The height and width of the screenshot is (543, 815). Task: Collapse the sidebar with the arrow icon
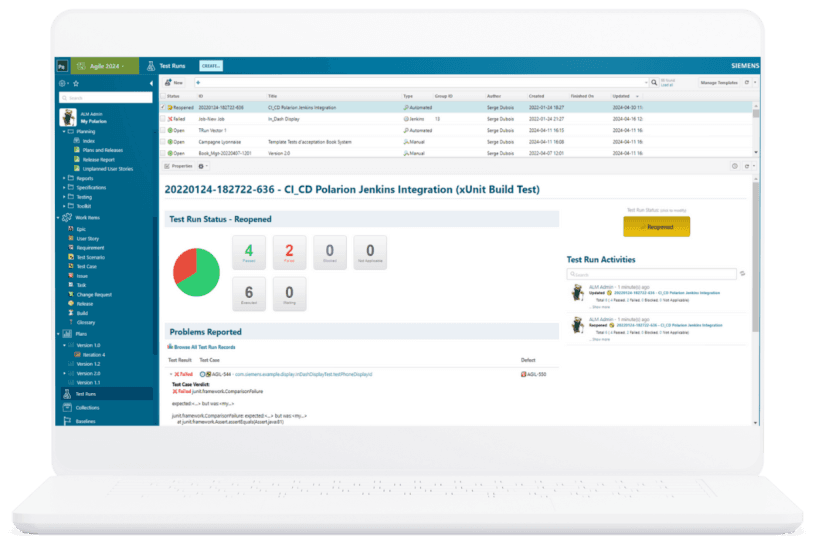151,83
